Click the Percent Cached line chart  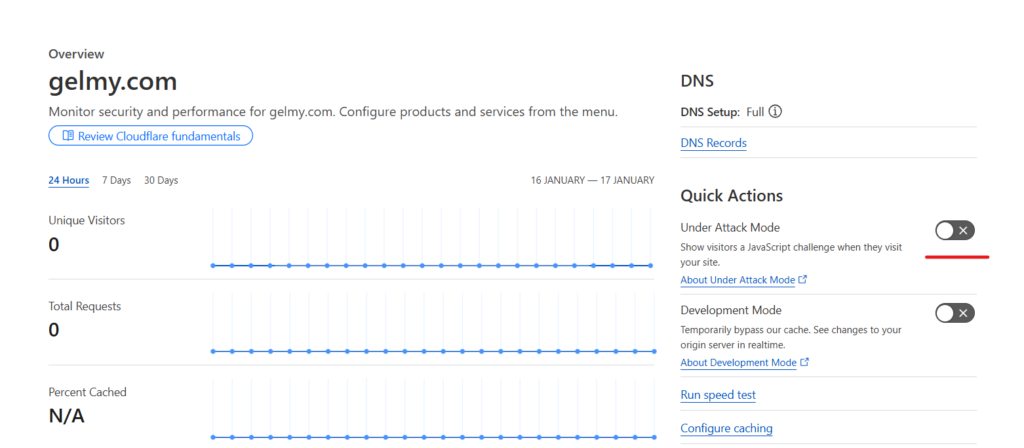pos(433,409)
